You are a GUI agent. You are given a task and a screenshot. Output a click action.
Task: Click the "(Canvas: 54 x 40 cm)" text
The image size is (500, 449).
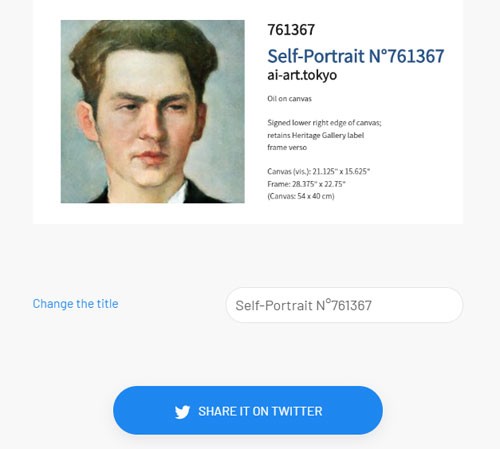(301, 196)
